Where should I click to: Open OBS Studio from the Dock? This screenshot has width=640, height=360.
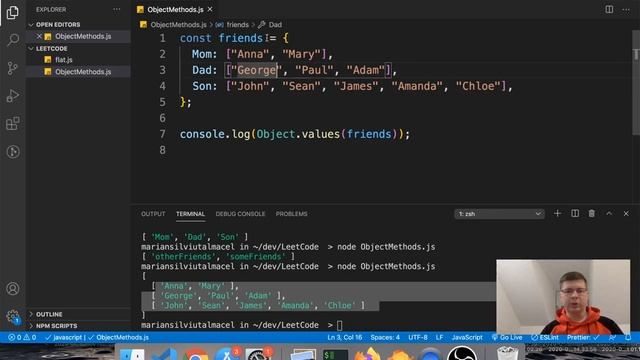[x=462, y=353]
